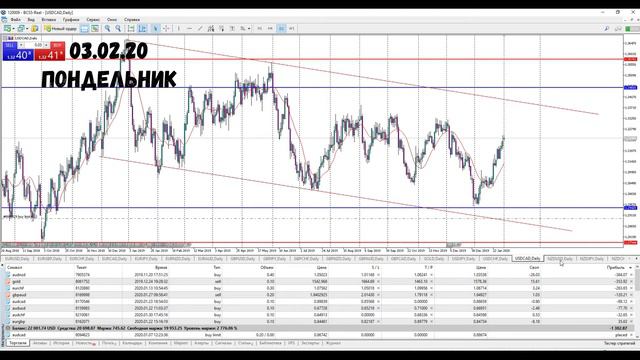The width and height of the screenshot is (640, 360).
Task: Click the Market Watch toolbar icon
Action: point(35,29)
